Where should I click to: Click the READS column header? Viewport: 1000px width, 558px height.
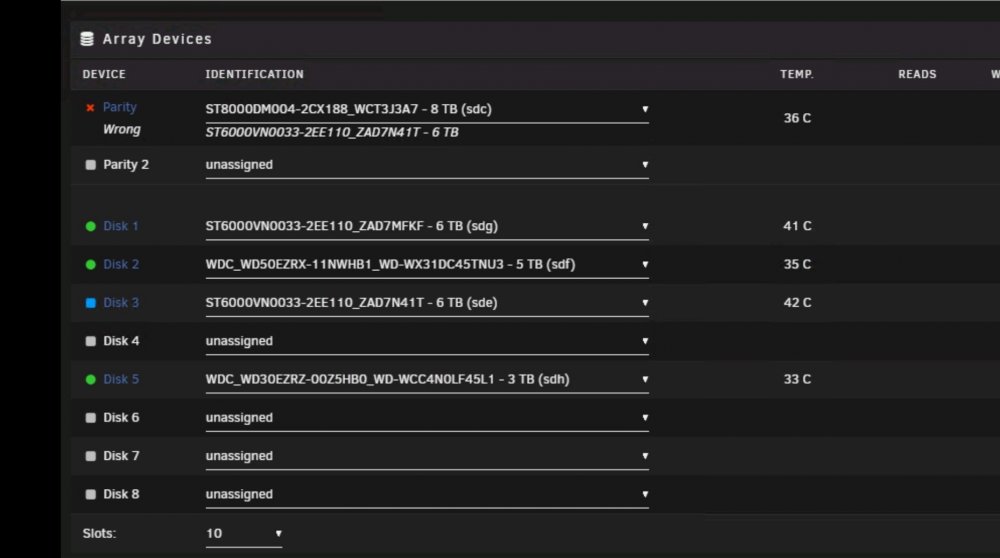(917, 74)
